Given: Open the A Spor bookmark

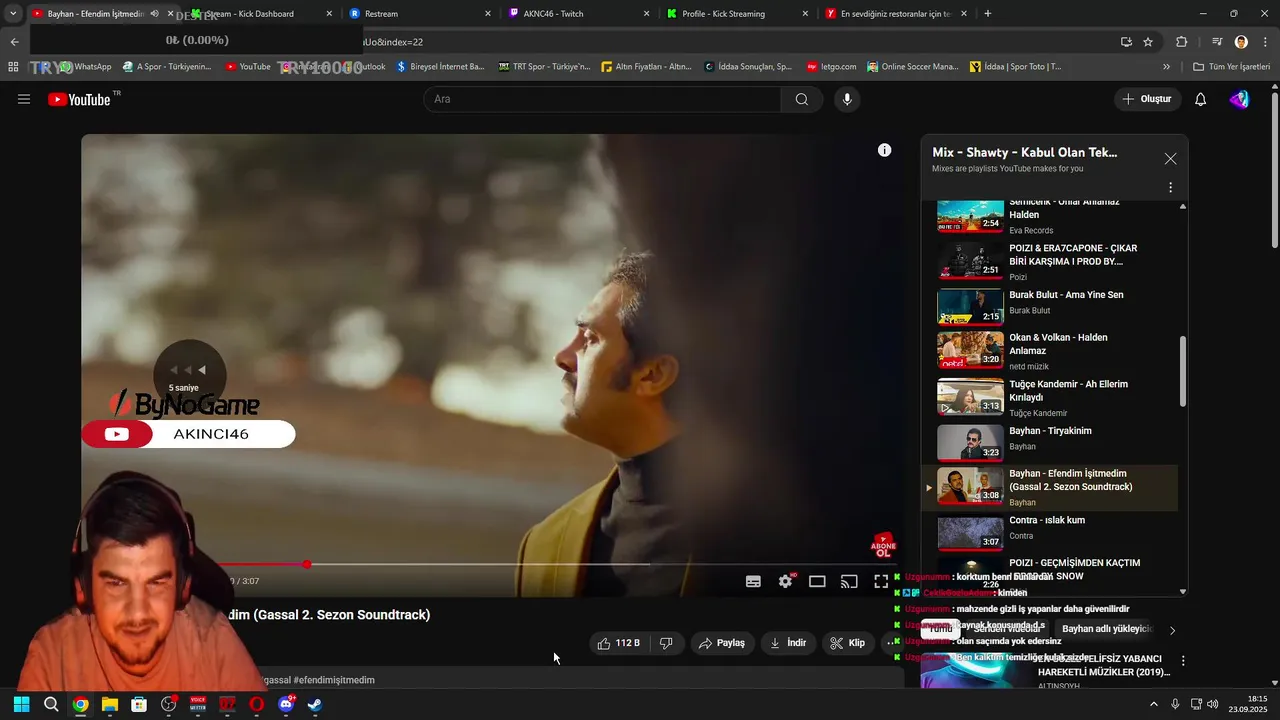Looking at the screenshot, I should [x=167, y=67].
